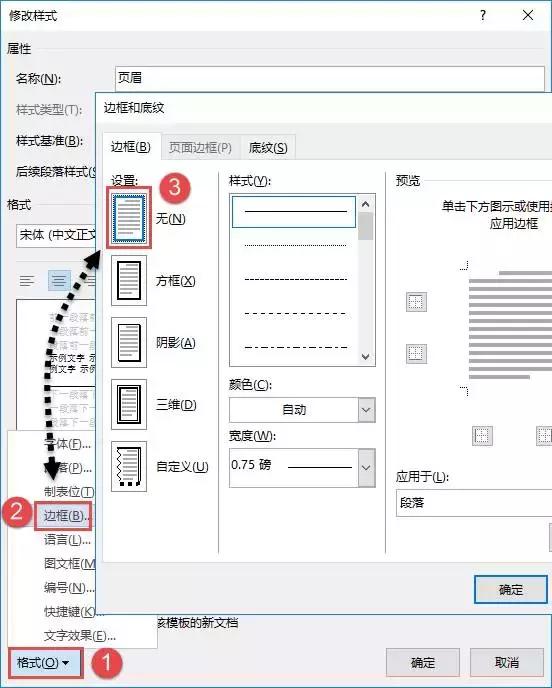Click 确定 in the Modify Style dialog

[423, 663]
